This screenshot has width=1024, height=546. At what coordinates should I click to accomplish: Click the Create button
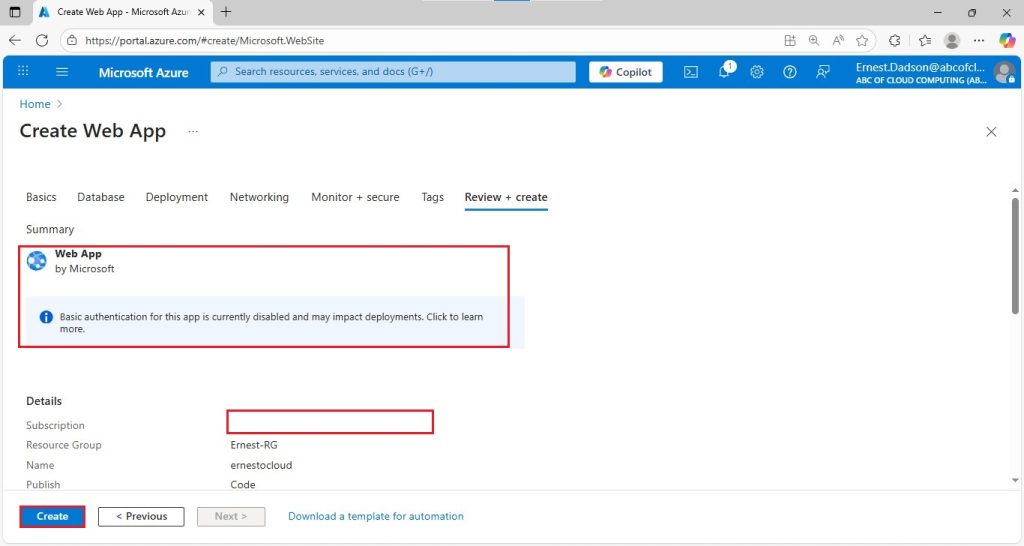pos(52,517)
